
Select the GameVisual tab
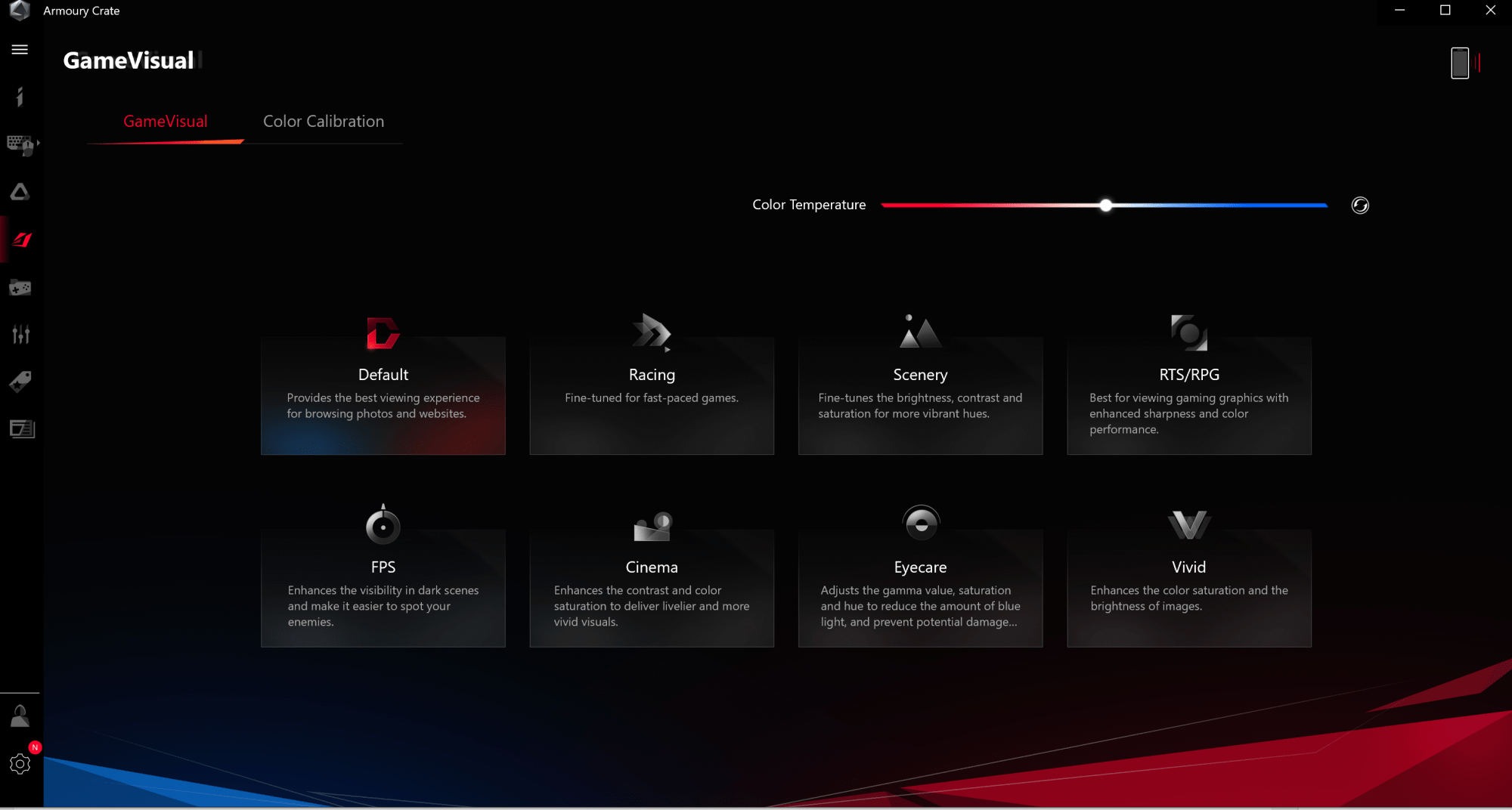pos(166,122)
